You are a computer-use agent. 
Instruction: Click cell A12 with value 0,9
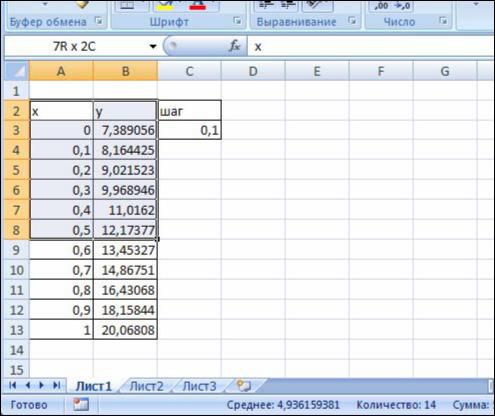61,310
